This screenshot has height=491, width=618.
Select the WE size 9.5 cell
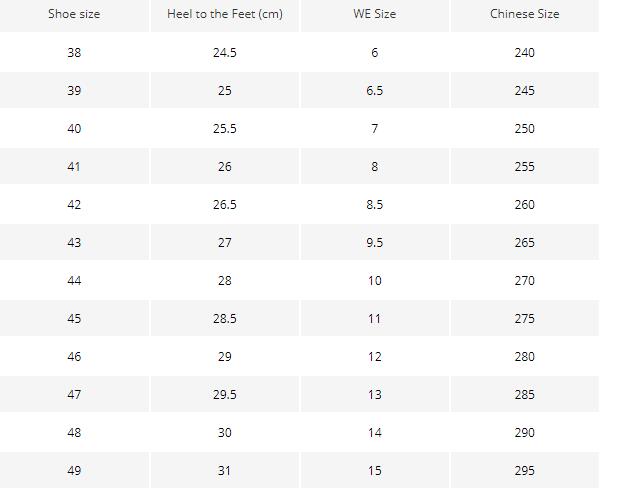[375, 242]
